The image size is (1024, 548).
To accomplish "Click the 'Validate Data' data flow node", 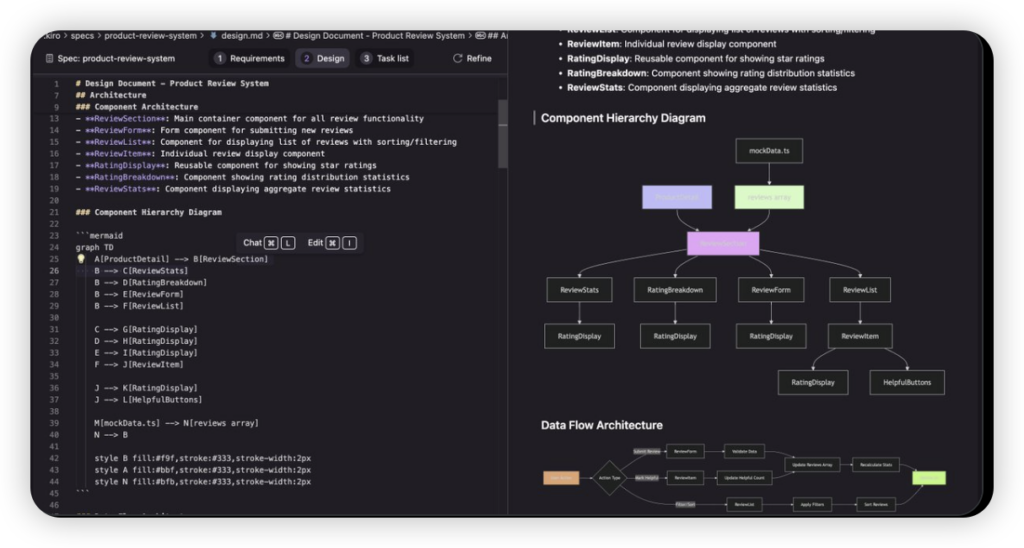I will tap(744, 451).
